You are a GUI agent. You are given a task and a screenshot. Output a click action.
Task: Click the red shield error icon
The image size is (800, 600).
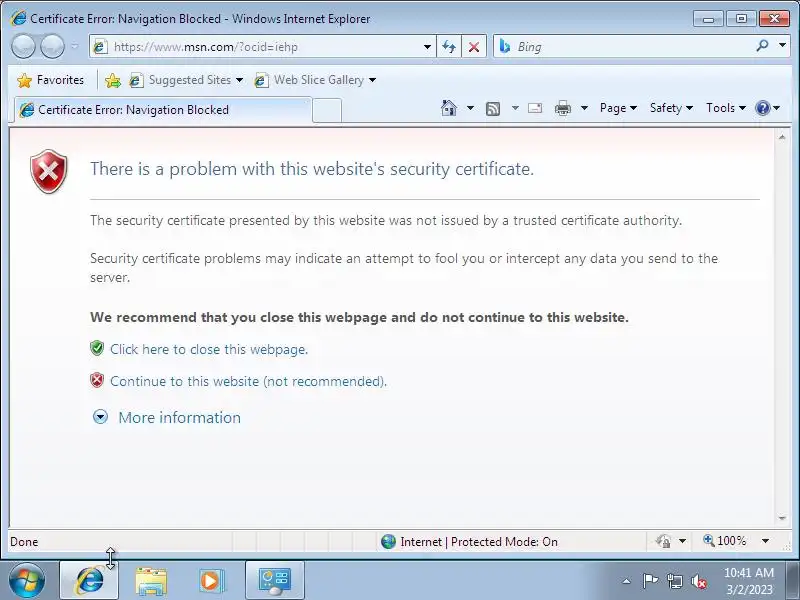pos(48,171)
